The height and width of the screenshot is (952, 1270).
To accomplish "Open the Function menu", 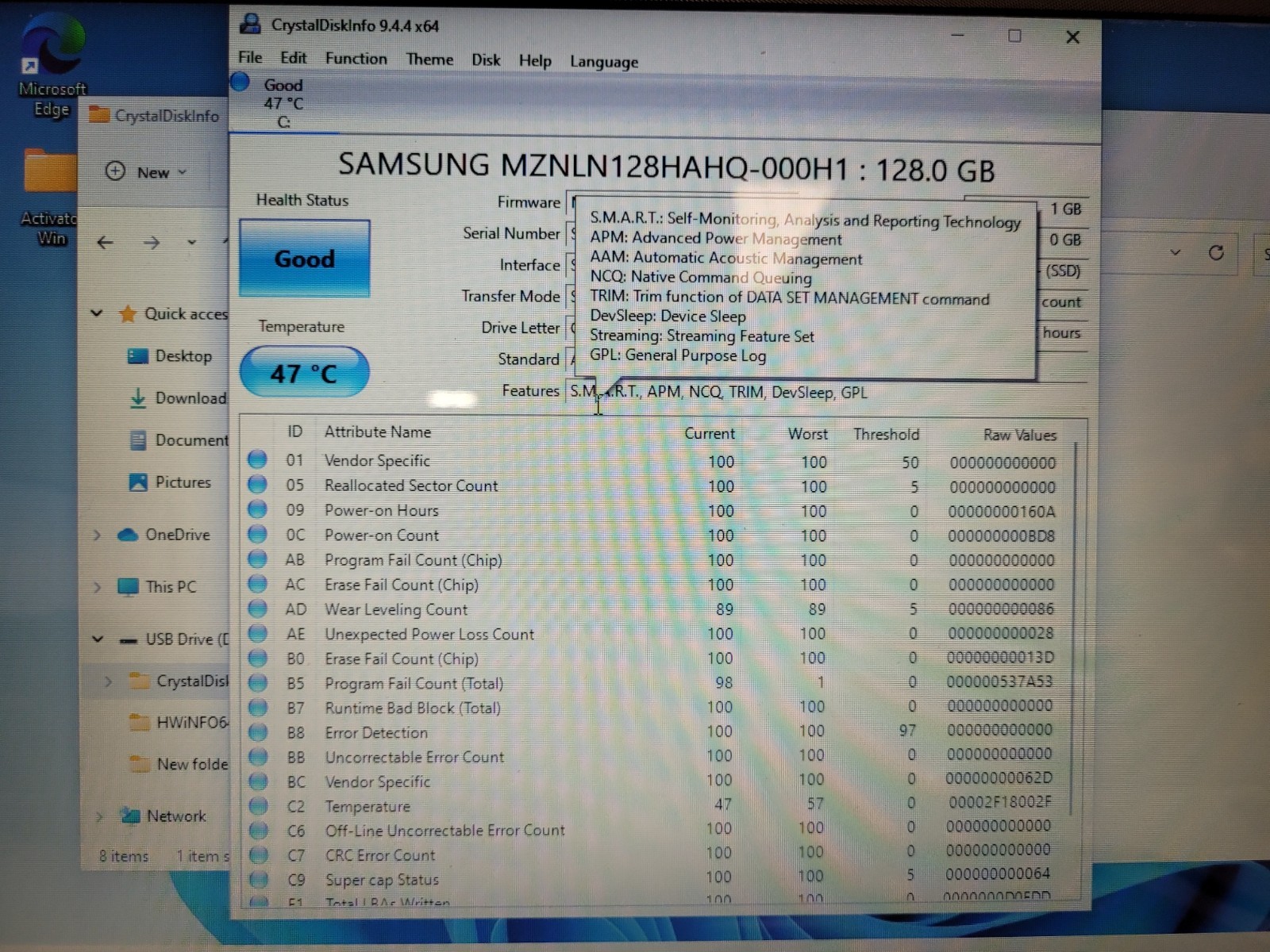I will (356, 59).
